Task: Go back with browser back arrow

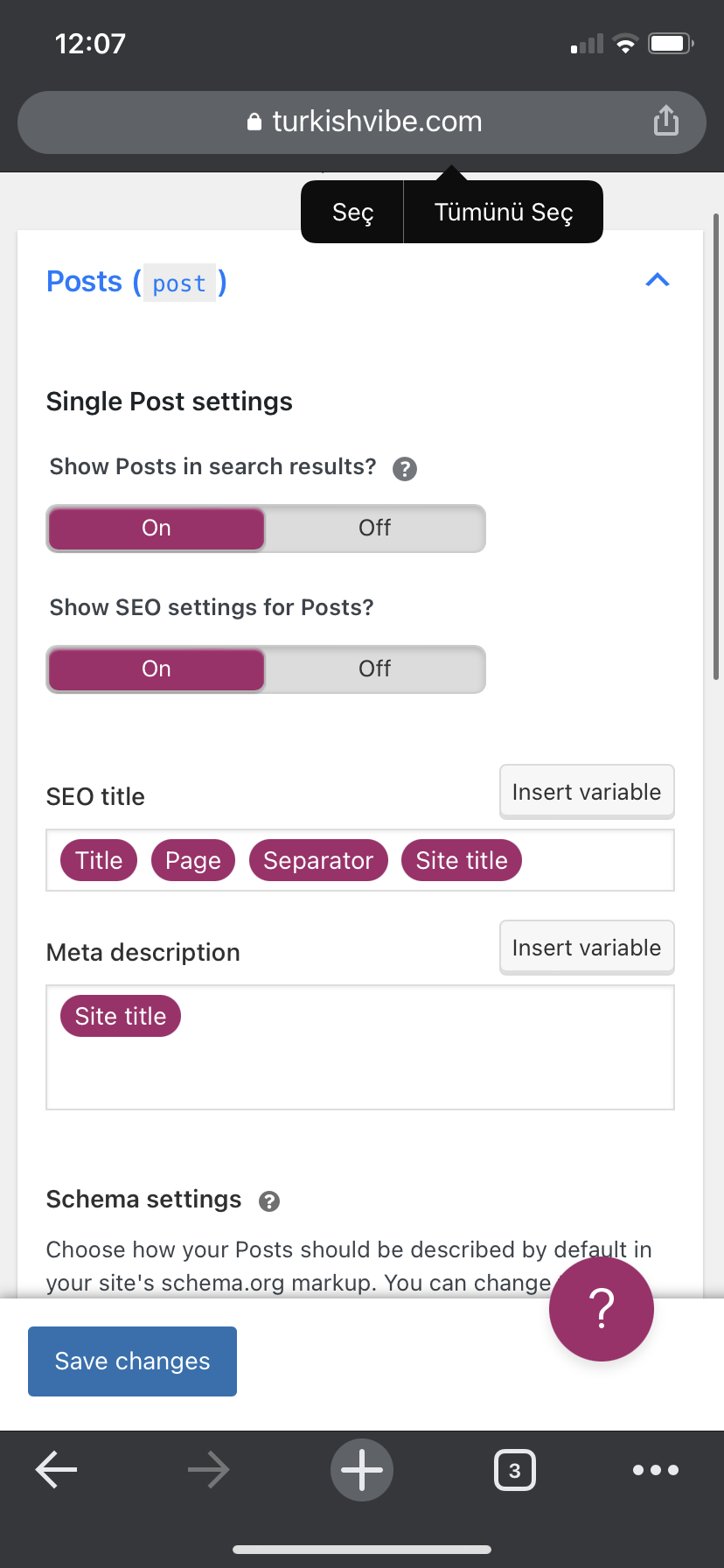Action: tap(57, 1470)
